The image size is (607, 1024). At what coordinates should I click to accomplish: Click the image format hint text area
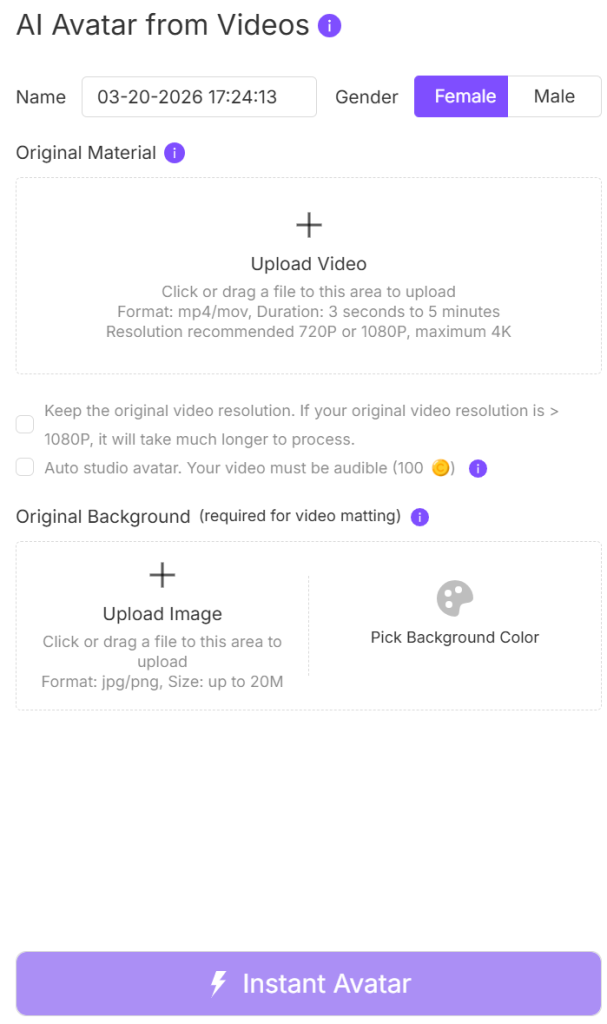[x=162, y=682]
